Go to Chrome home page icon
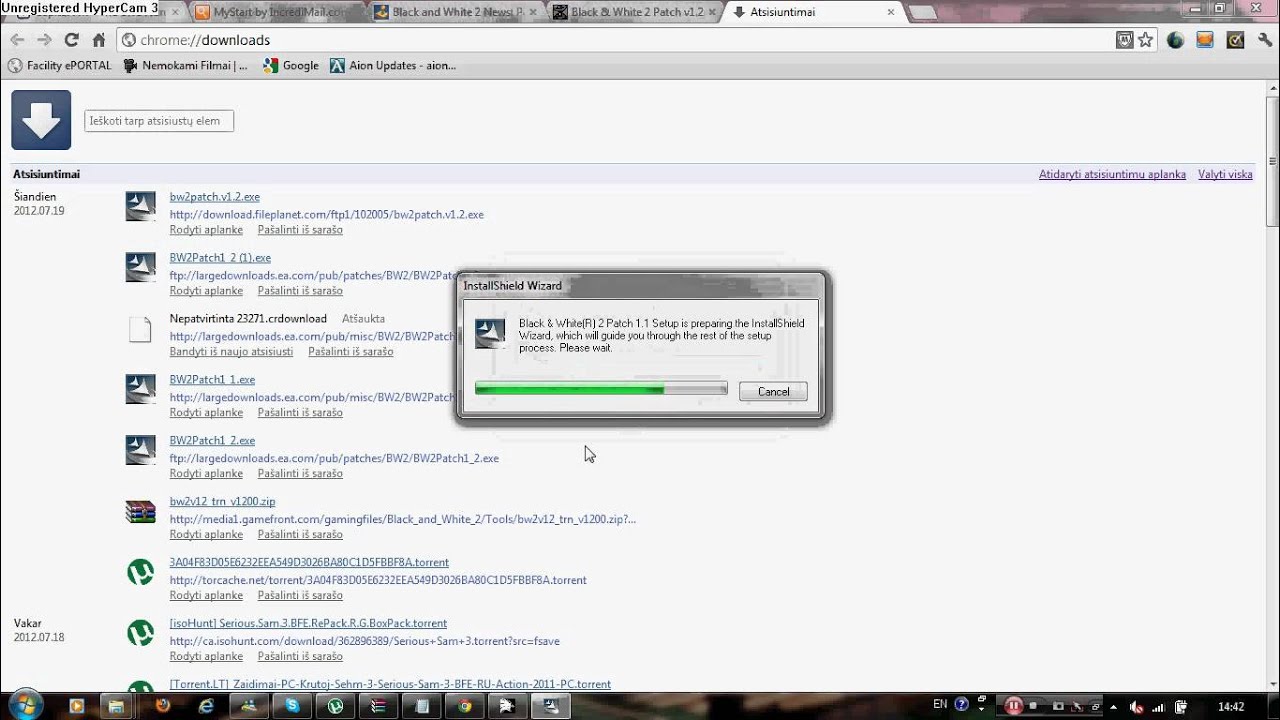Image resolution: width=1280 pixels, height=720 pixels. (98, 40)
